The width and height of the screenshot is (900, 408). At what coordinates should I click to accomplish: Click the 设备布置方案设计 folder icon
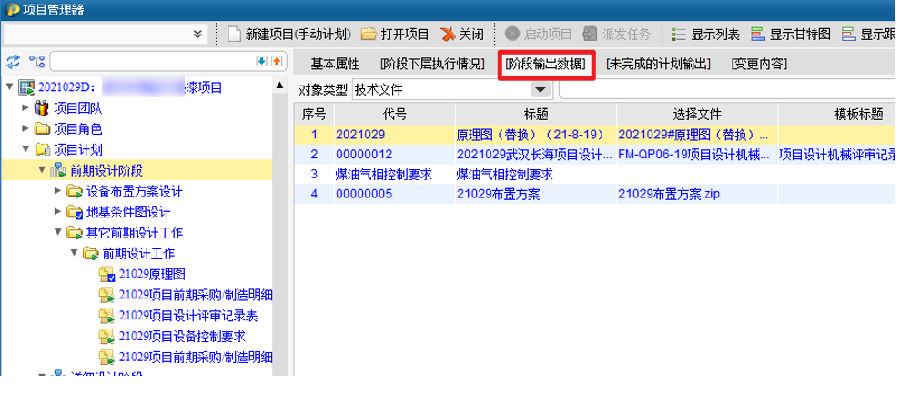point(74,191)
